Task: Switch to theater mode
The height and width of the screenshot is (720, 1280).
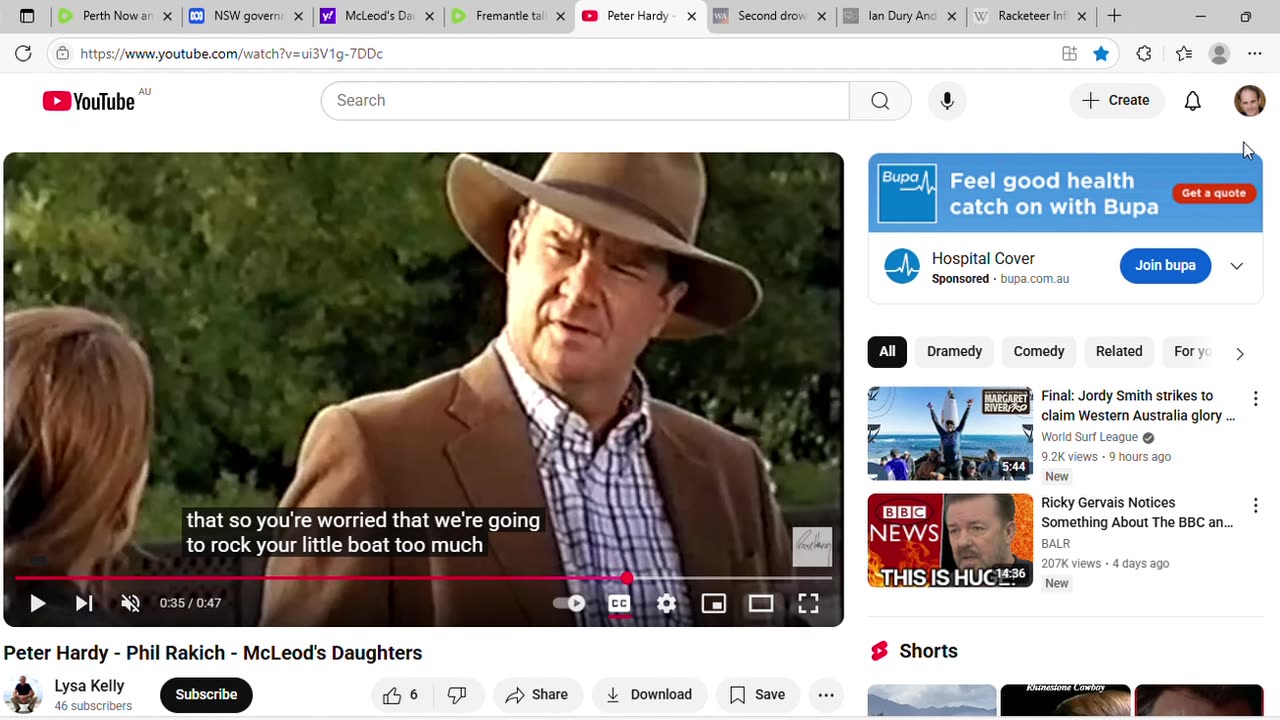Action: (761, 603)
